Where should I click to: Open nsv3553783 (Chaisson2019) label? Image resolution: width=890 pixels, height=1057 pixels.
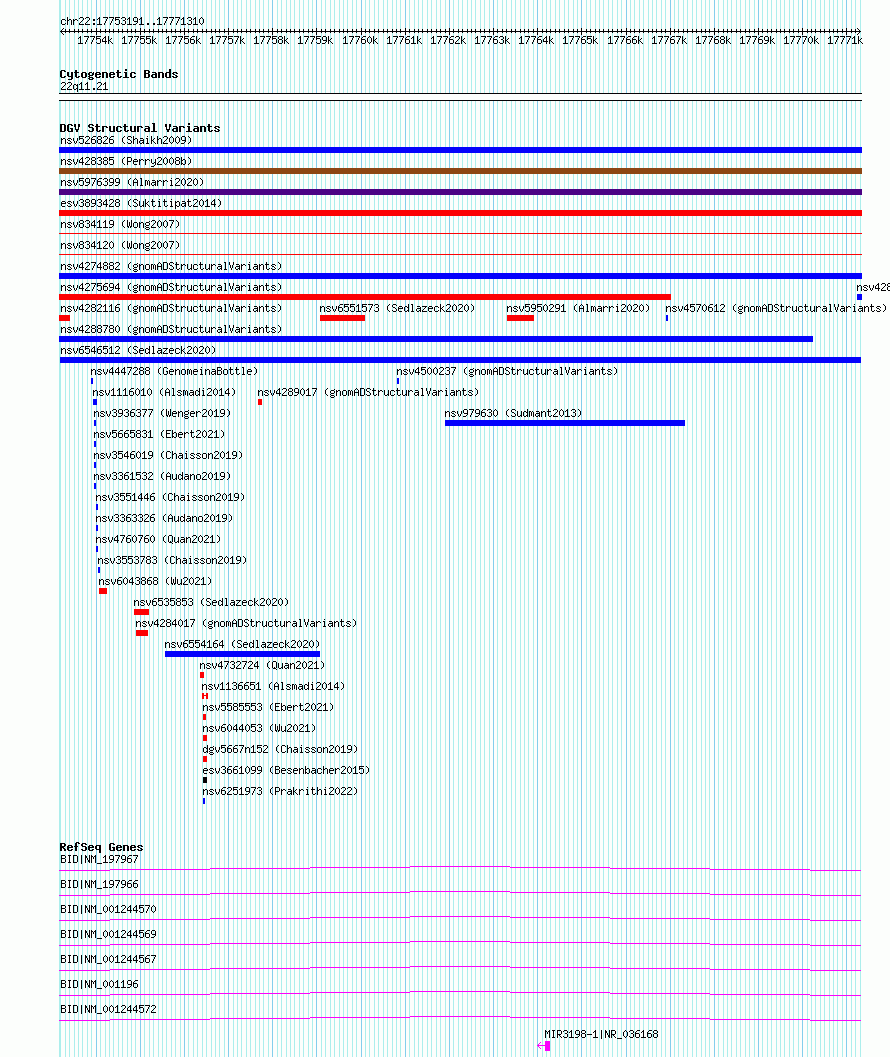pos(172,560)
